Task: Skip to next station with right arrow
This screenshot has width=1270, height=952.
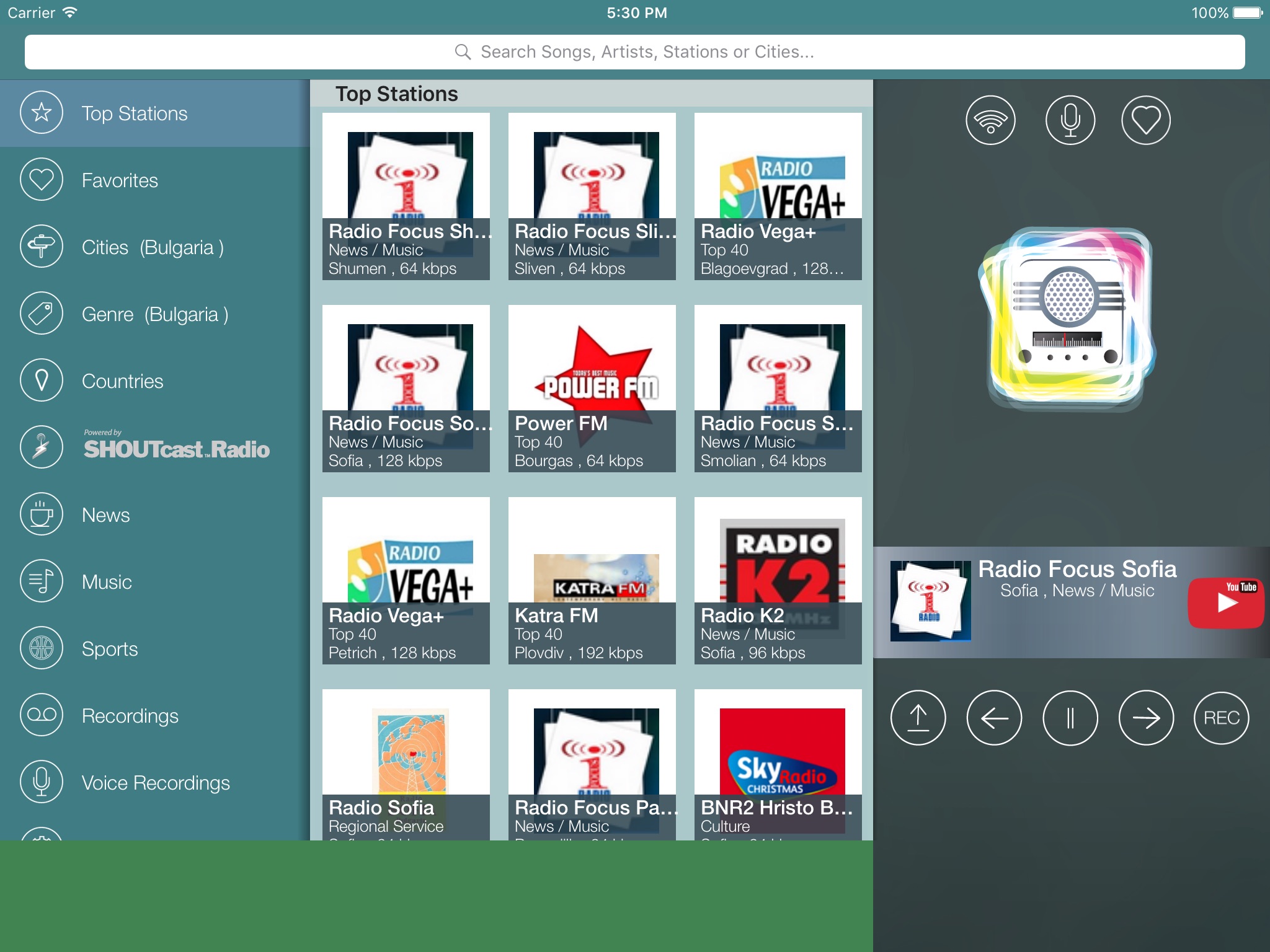Action: pos(1145,718)
